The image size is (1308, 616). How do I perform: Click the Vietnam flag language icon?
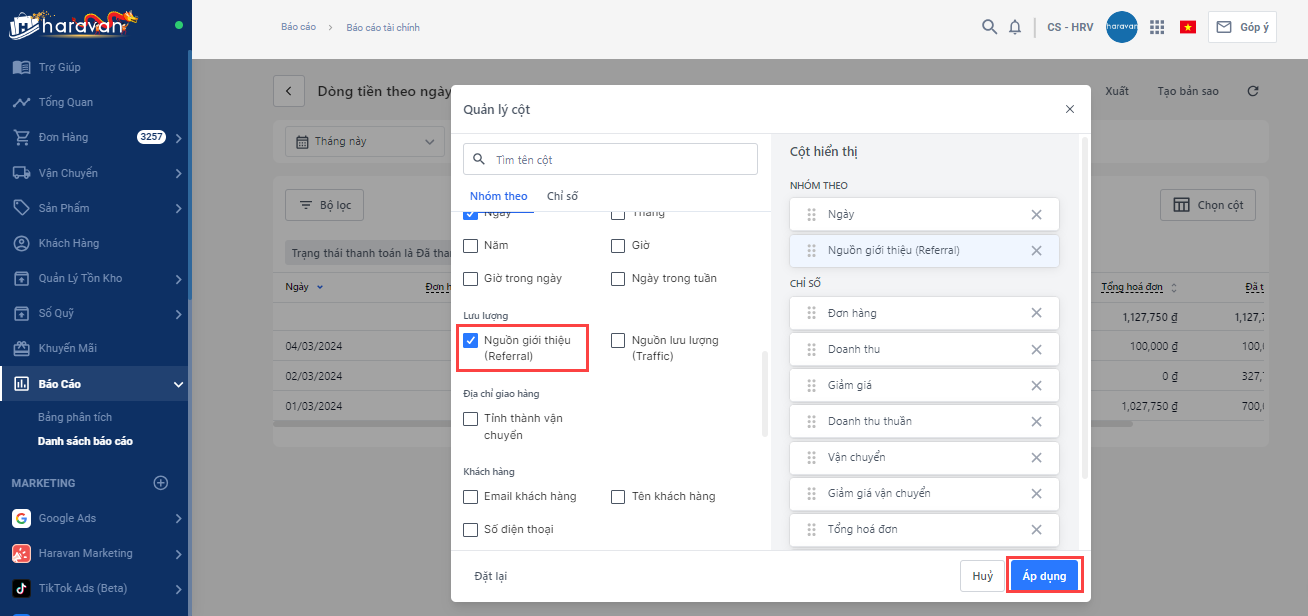(x=1188, y=27)
